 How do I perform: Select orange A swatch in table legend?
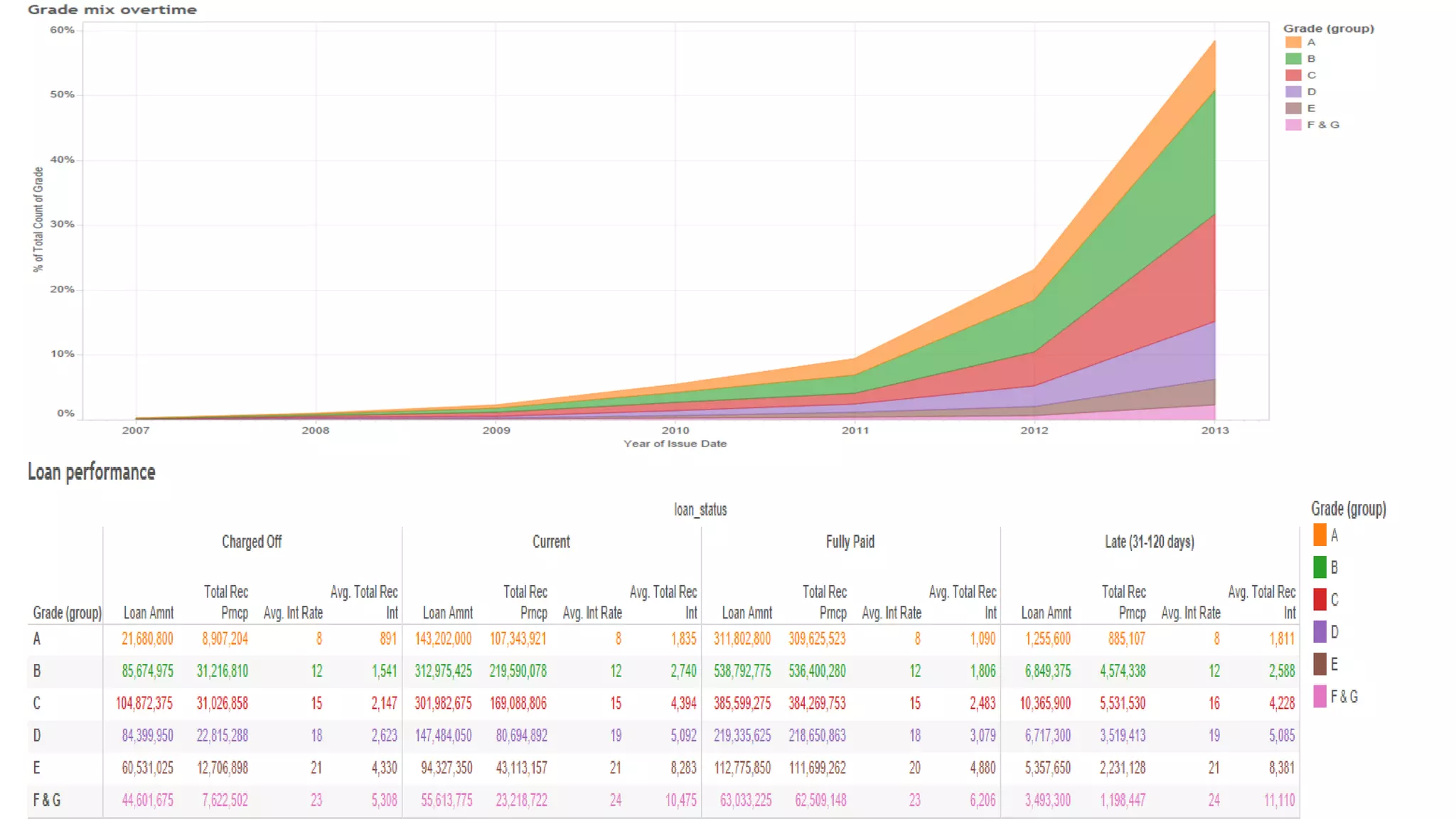1319,535
